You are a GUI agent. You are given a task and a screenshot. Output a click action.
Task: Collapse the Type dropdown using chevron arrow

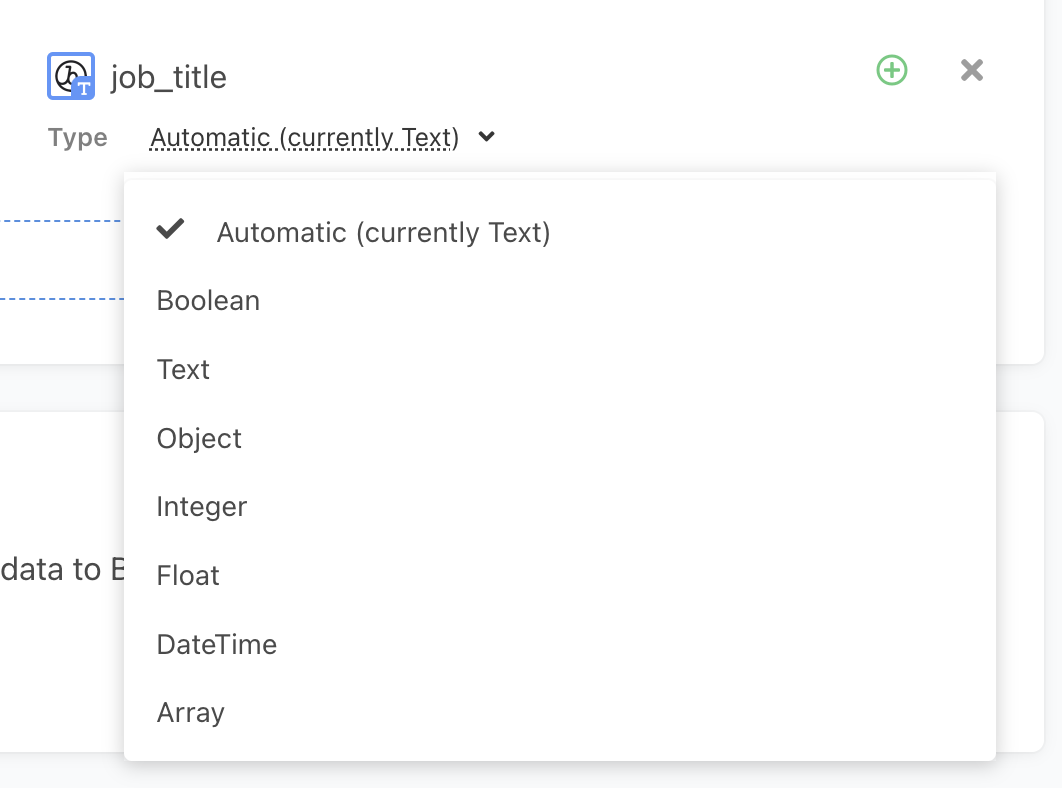pos(487,137)
